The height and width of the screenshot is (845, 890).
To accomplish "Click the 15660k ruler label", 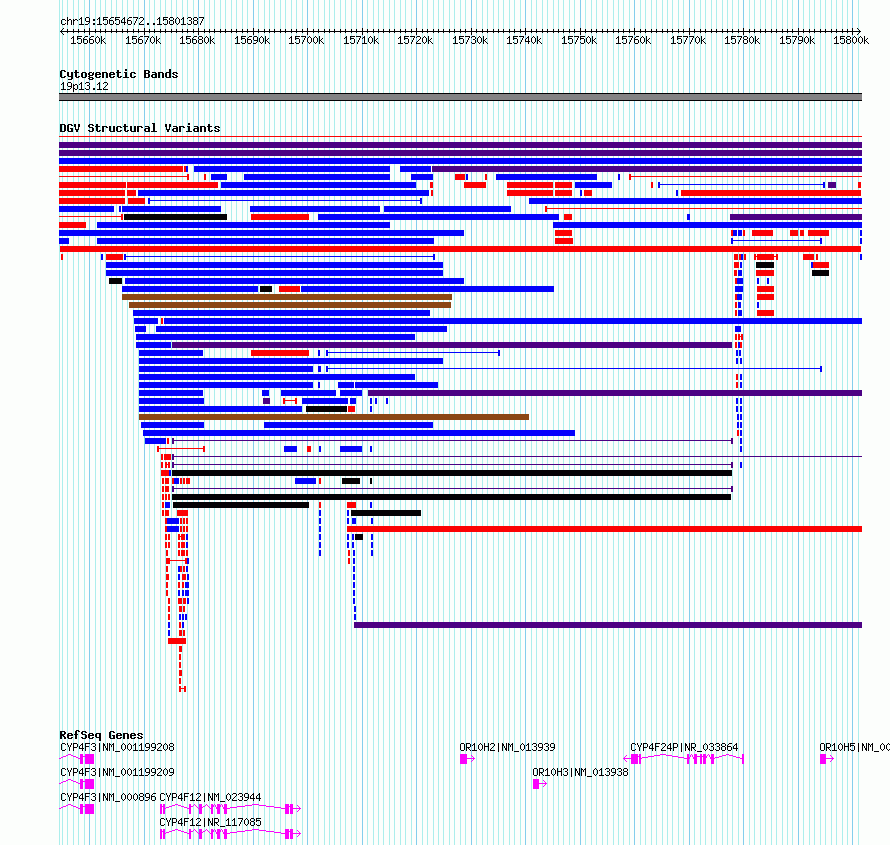I will click(88, 40).
